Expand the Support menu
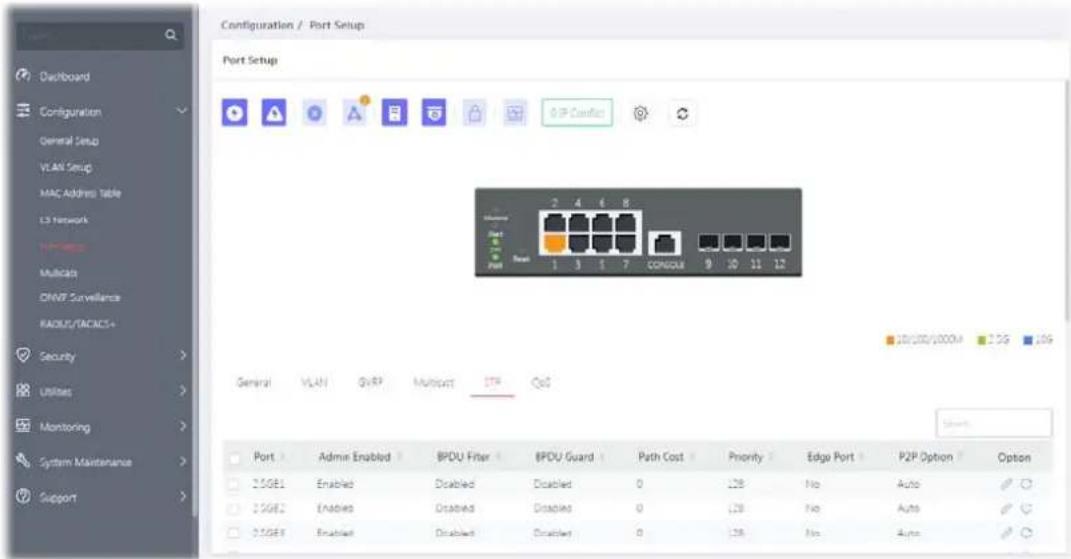The image size is (1071, 559). (102, 497)
